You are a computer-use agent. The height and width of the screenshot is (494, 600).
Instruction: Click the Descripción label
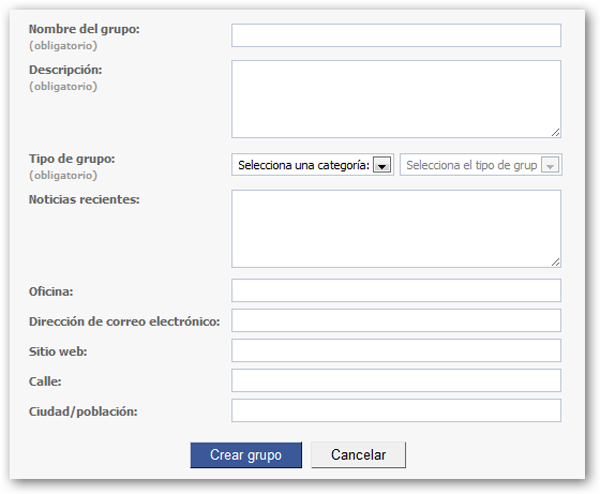65,70
